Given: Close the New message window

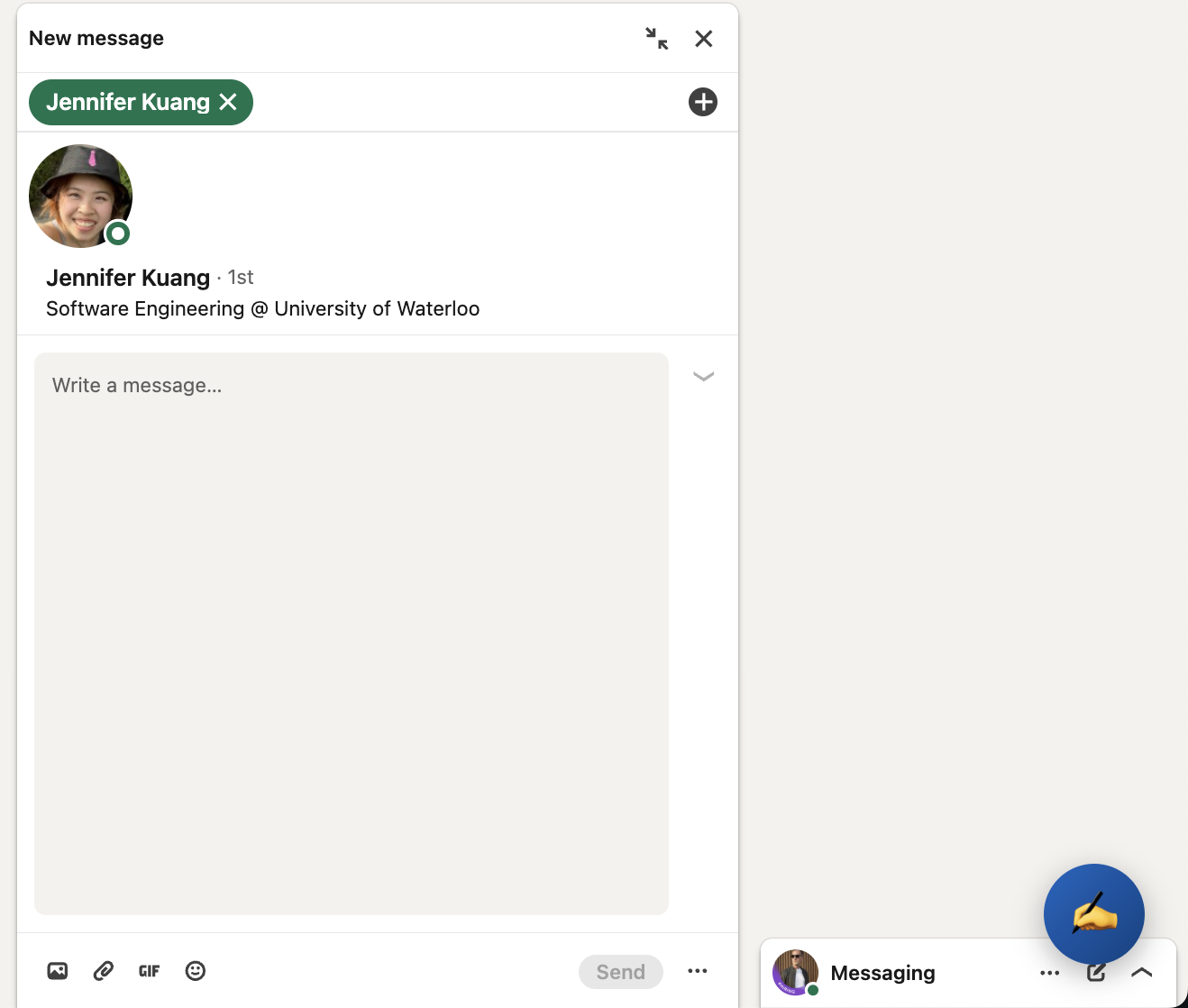Looking at the screenshot, I should pyautogui.click(x=704, y=38).
